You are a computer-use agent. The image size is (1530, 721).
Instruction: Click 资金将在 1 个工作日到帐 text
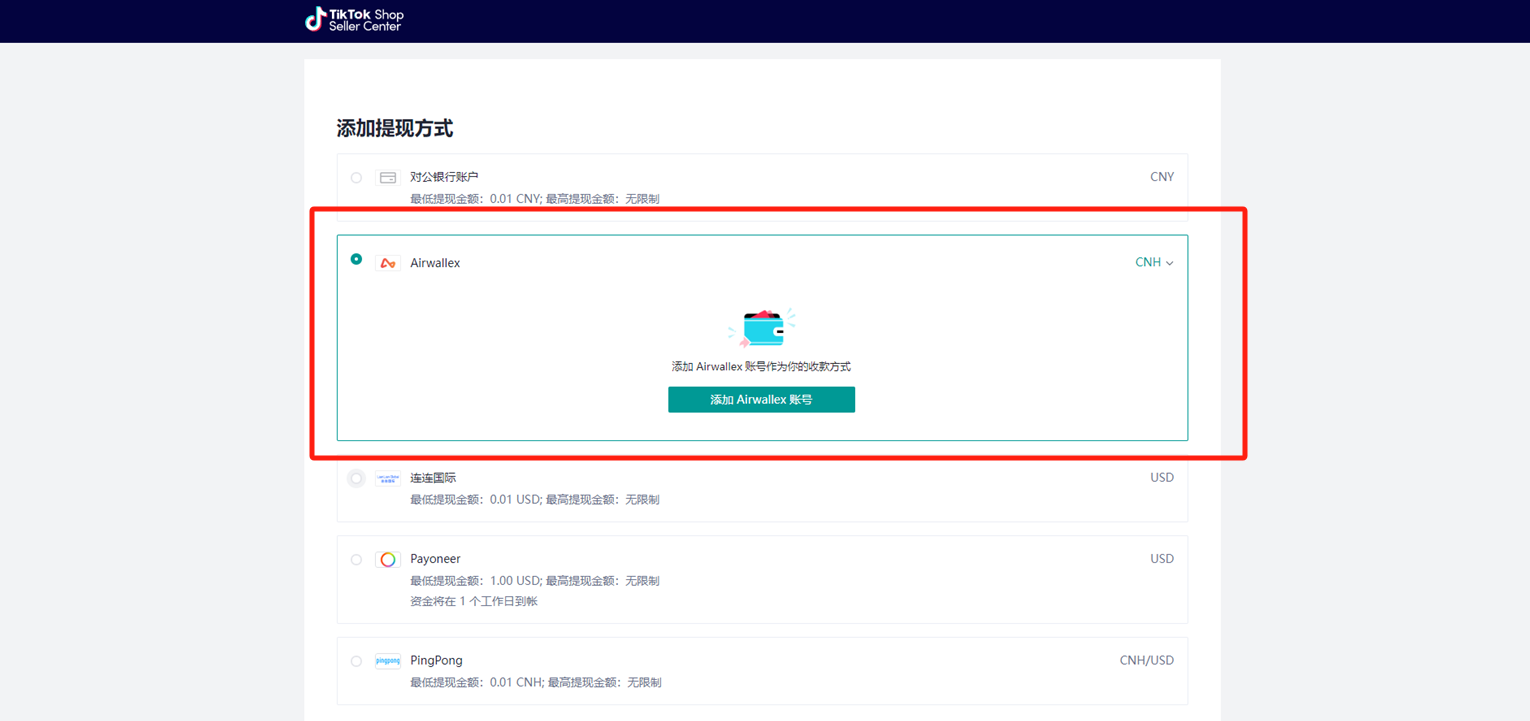pyautogui.click(x=474, y=602)
